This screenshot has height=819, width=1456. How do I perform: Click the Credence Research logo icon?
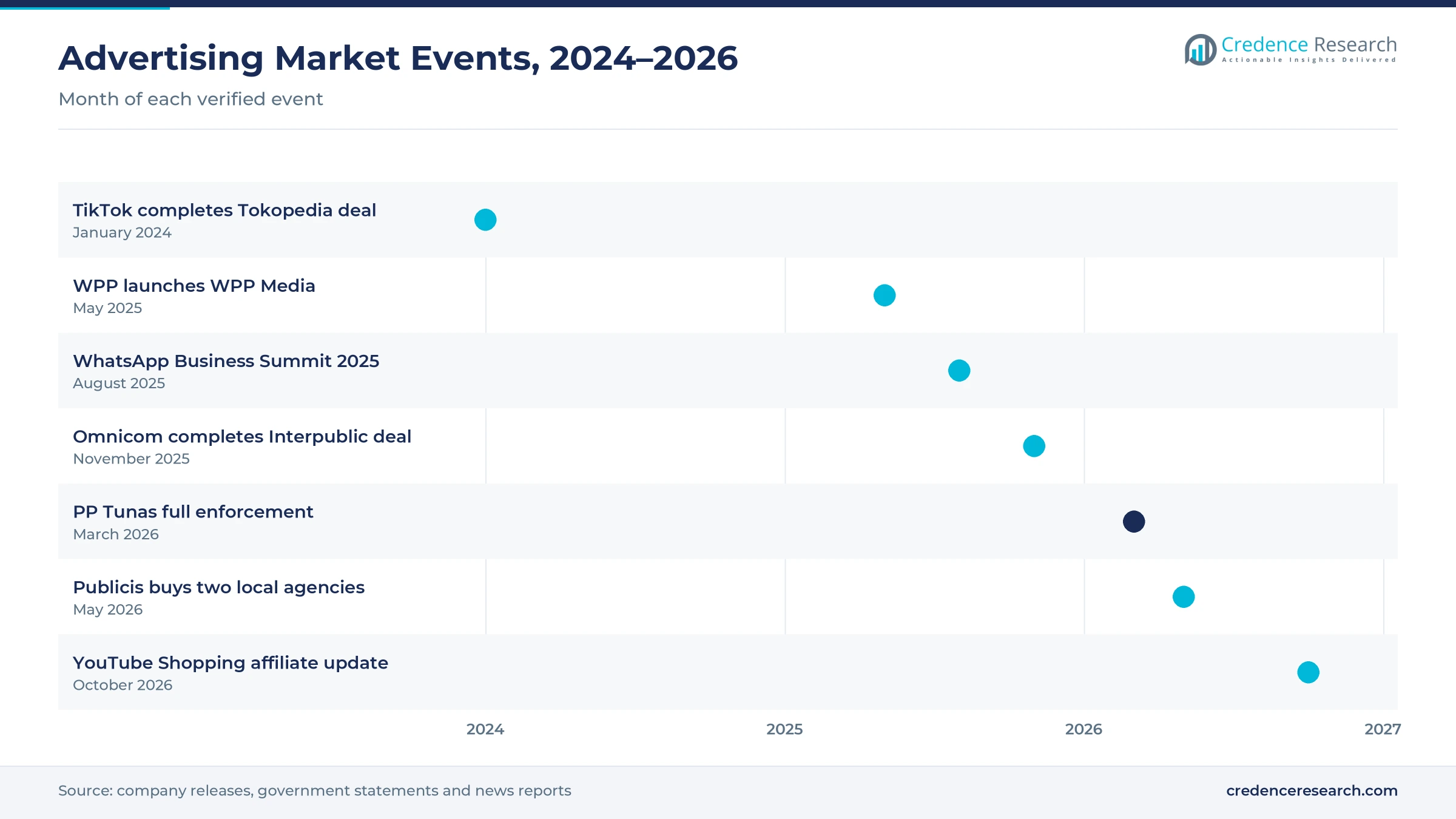[x=1200, y=49]
